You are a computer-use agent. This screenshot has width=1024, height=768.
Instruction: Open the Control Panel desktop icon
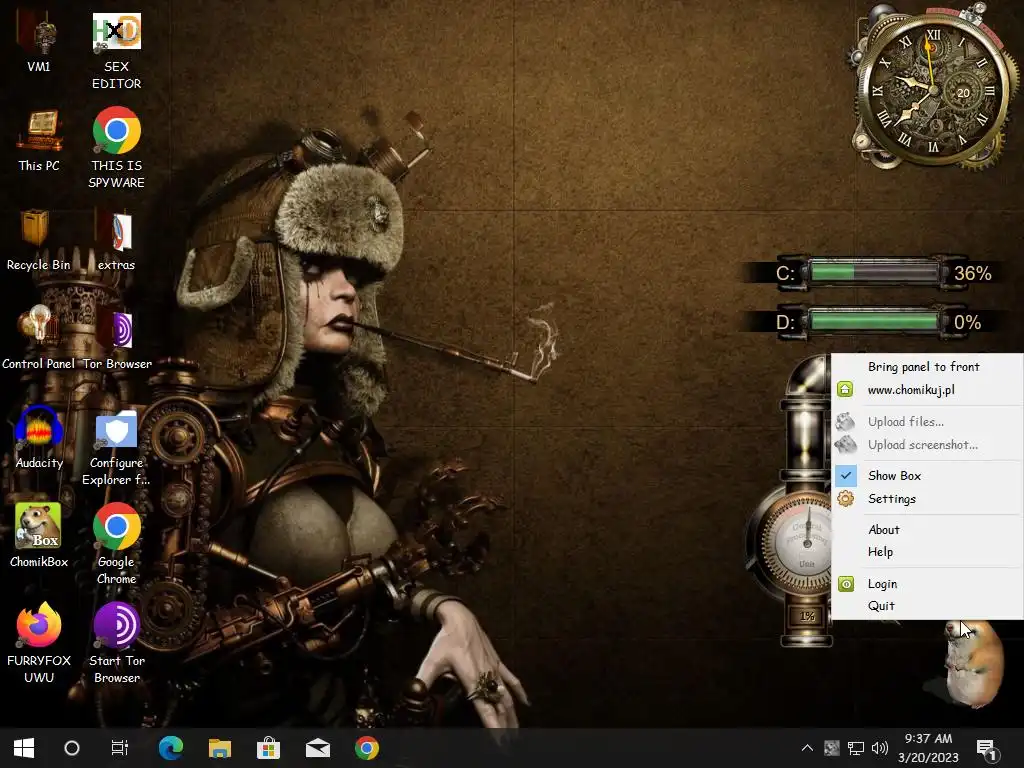click(x=39, y=338)
